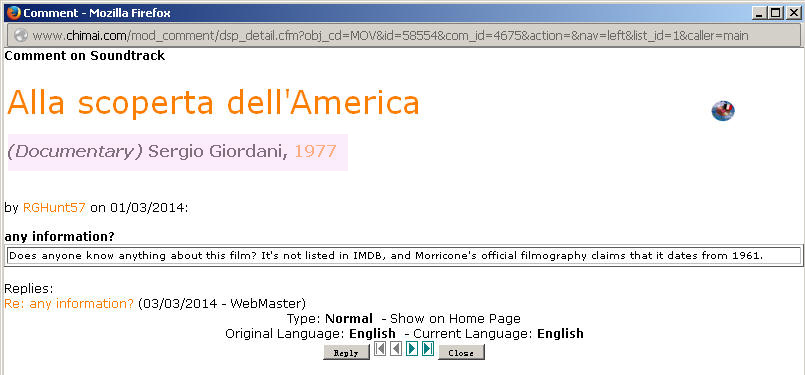The image size is (805, 375).
Task: Click the round flag globe icon beside the title
Action: click(723, 110)
